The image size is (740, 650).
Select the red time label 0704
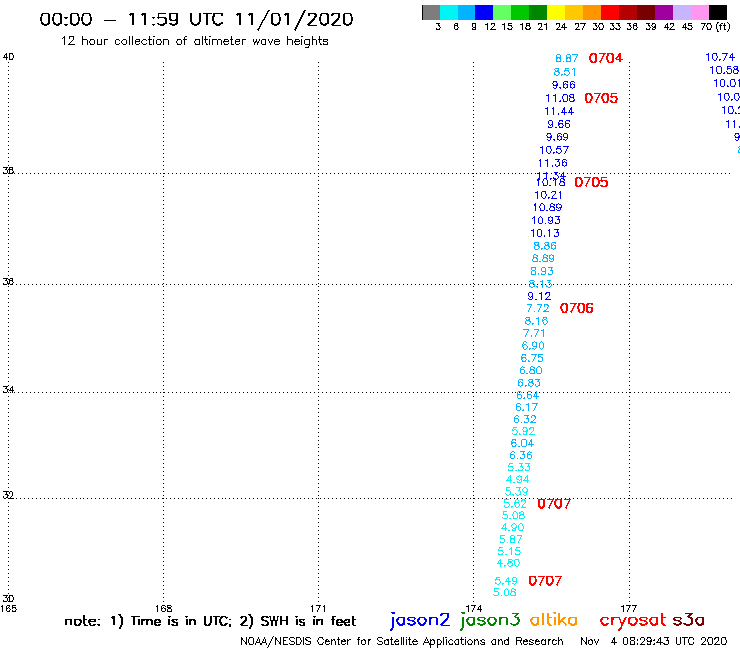605,58
